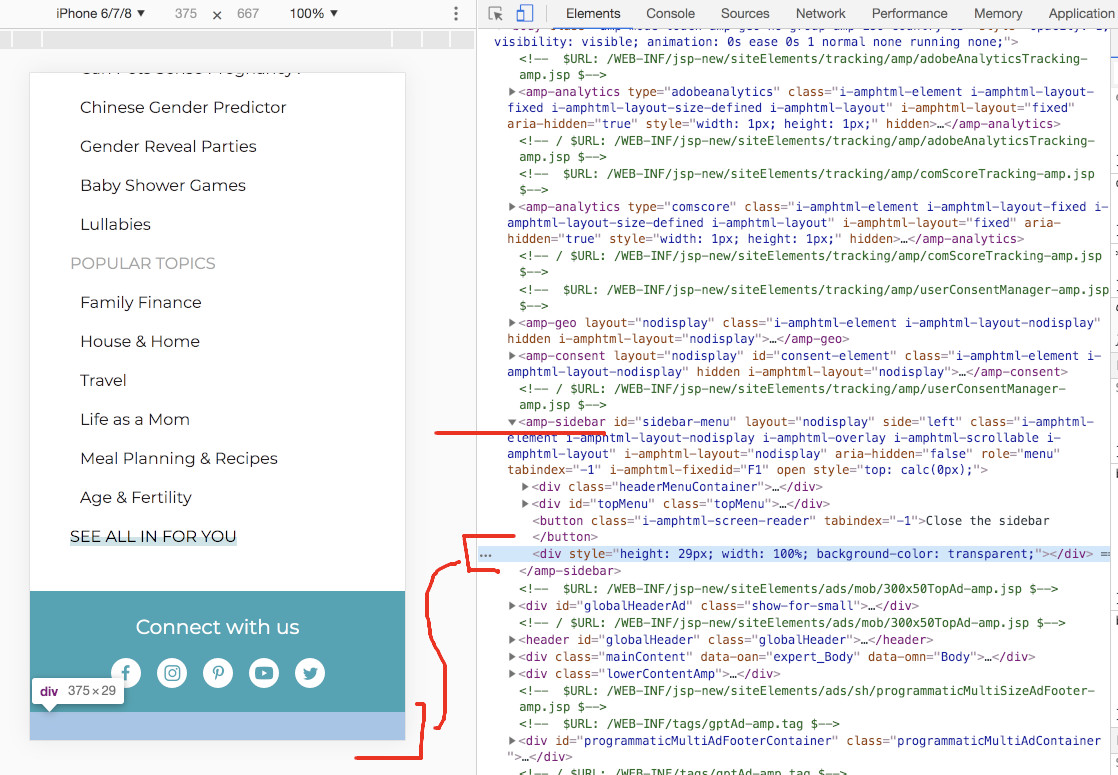Open the House & Home link
The height and width of the screenshot is (775, 1118).
point(140,342)
